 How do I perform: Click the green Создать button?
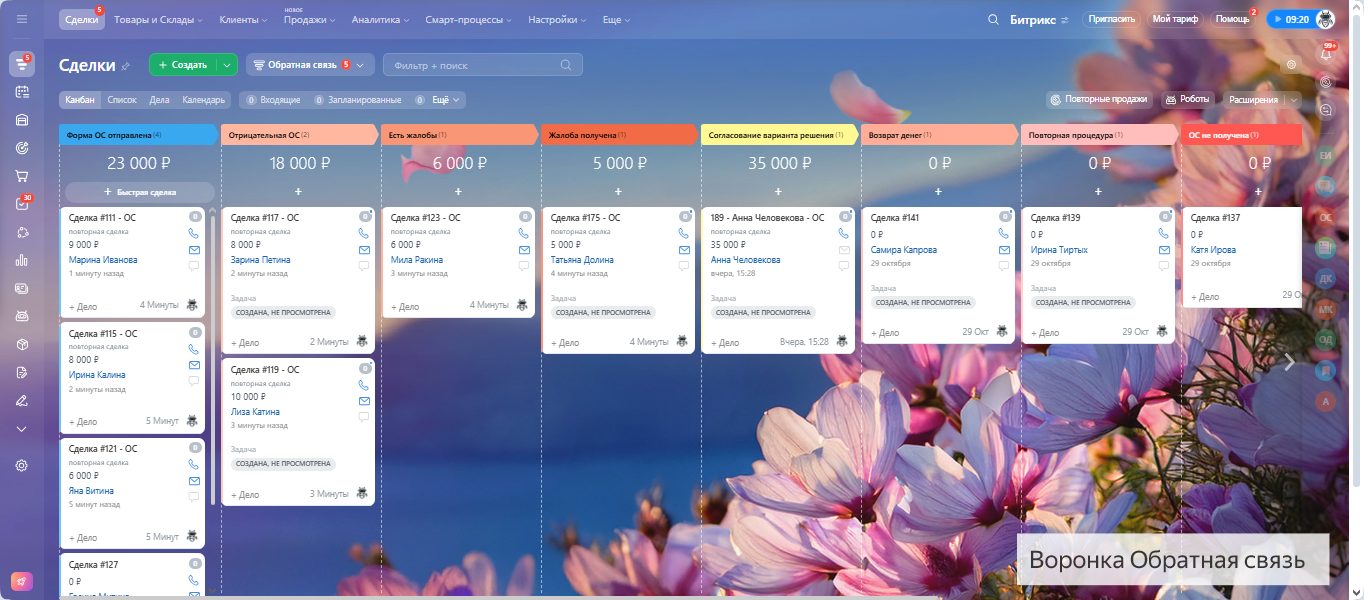(183, 65)
